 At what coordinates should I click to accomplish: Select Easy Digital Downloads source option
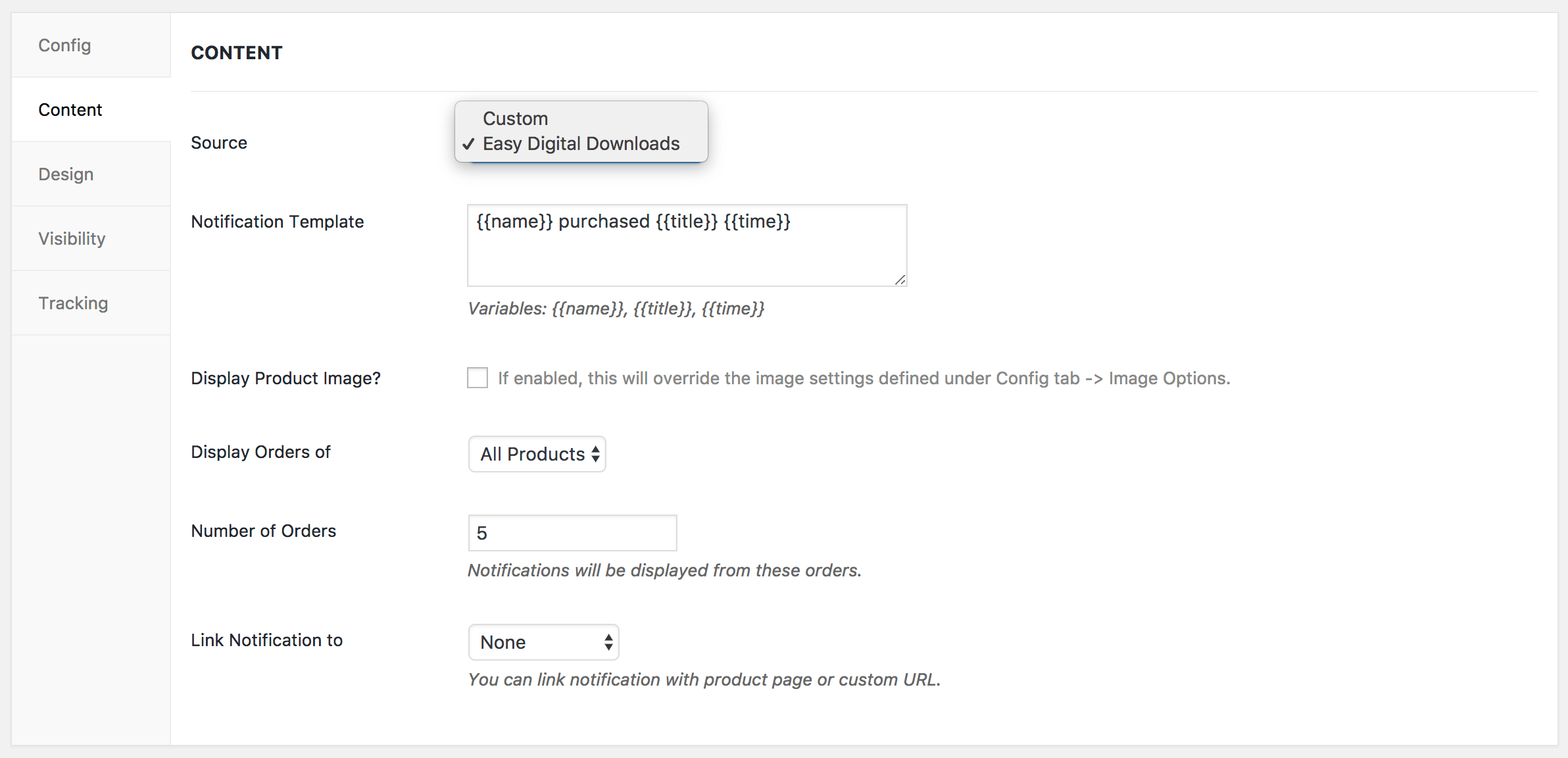(581, 143)
